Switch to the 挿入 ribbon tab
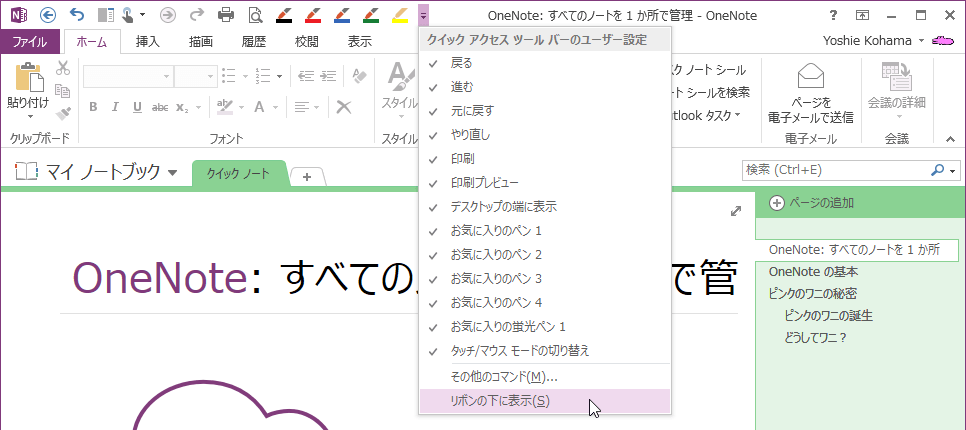Screen dimensions: 966x430 pyautogui.click(x=148, y=42)
